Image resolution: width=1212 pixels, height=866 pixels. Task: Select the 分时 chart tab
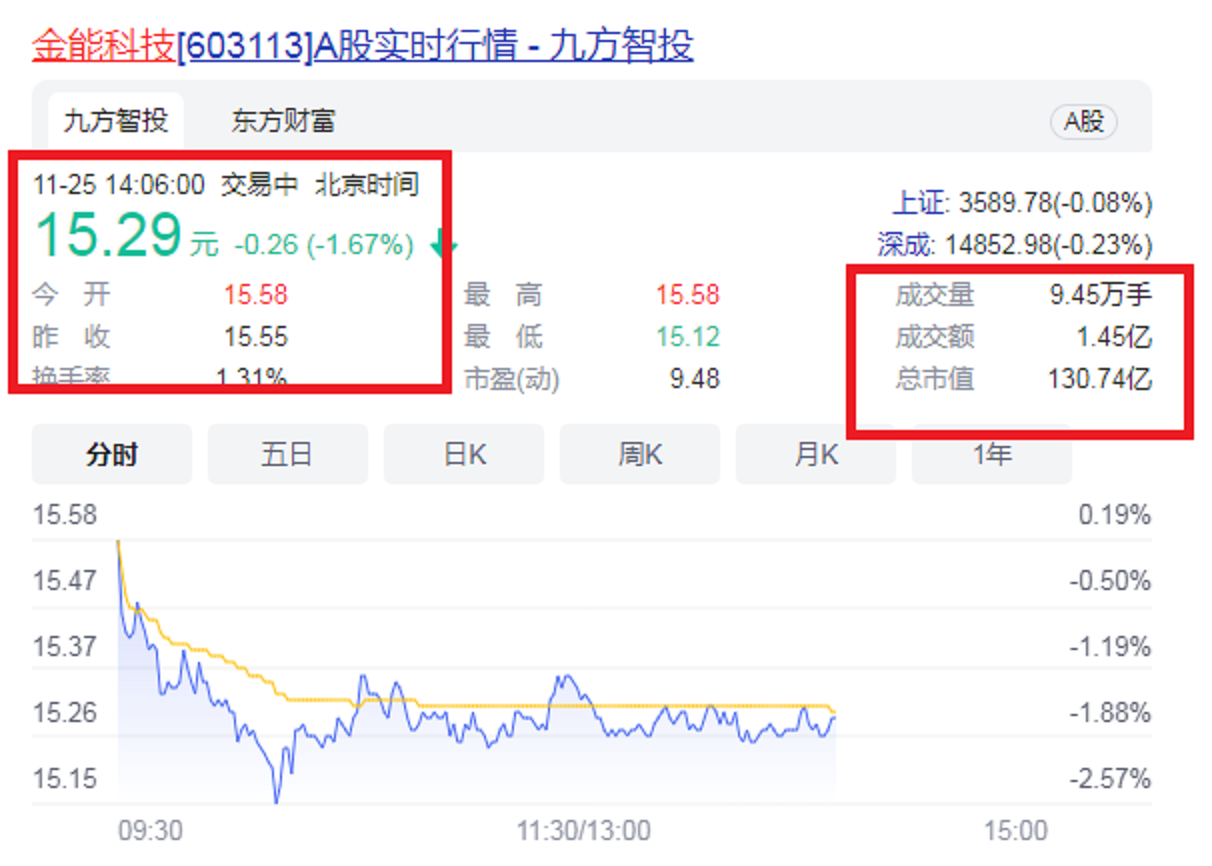[112, 455]
